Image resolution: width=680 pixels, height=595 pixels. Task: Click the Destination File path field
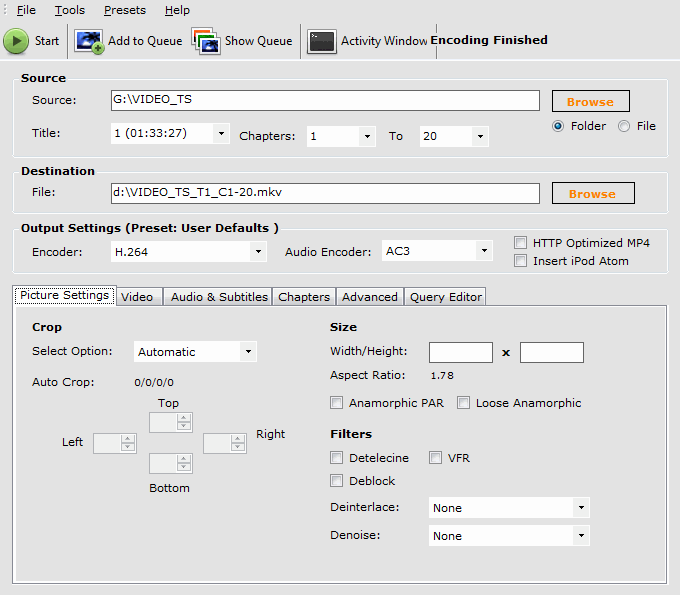[325, 193]
